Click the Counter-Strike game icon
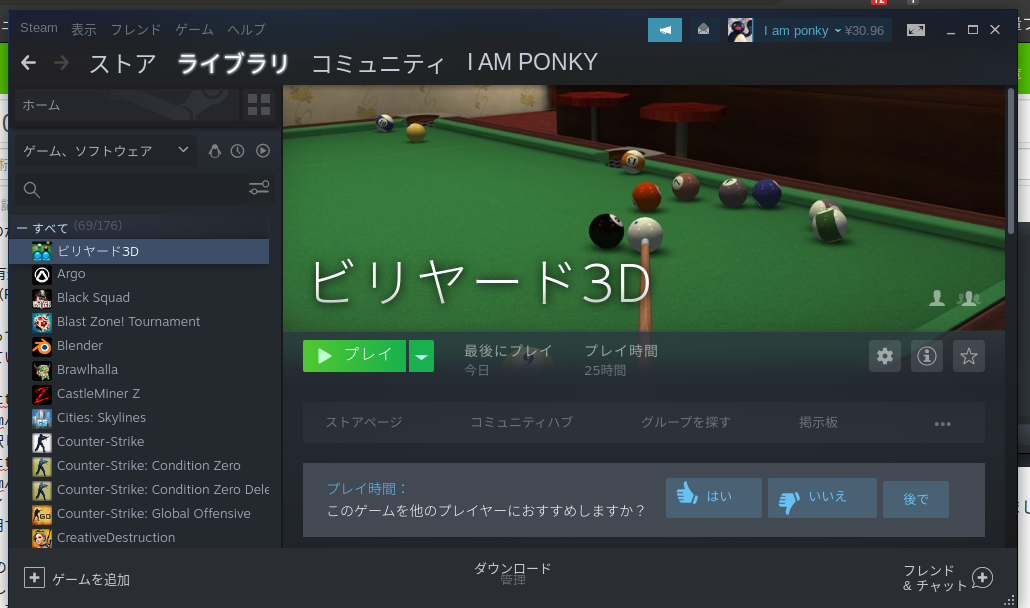1030x608 pixels. pyautogui.click(x=41, y=442)
